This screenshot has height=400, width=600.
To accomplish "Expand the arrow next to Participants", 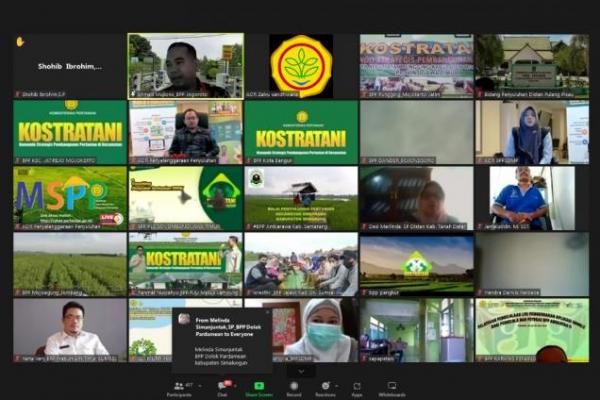I will 200,384.
